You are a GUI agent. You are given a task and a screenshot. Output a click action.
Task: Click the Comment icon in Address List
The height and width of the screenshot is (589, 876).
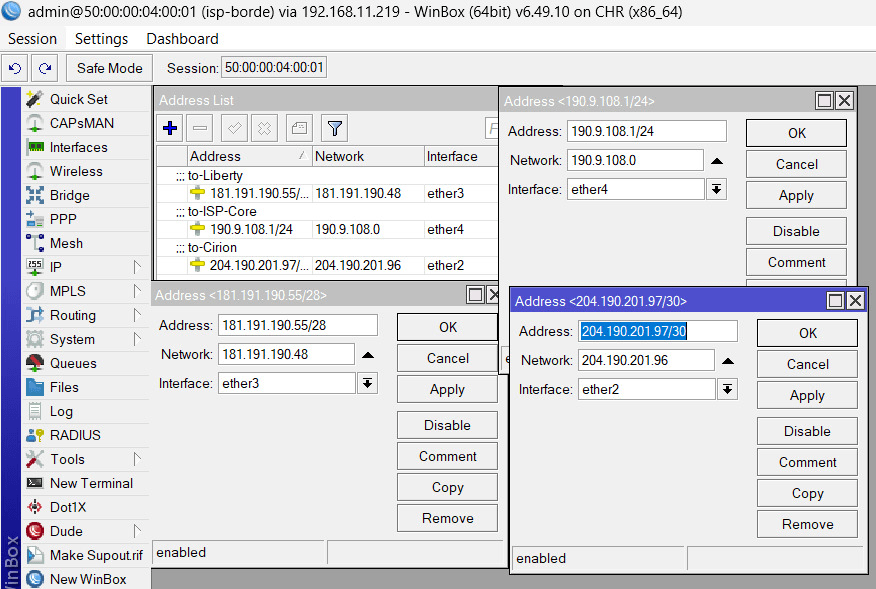click(299, 129)
